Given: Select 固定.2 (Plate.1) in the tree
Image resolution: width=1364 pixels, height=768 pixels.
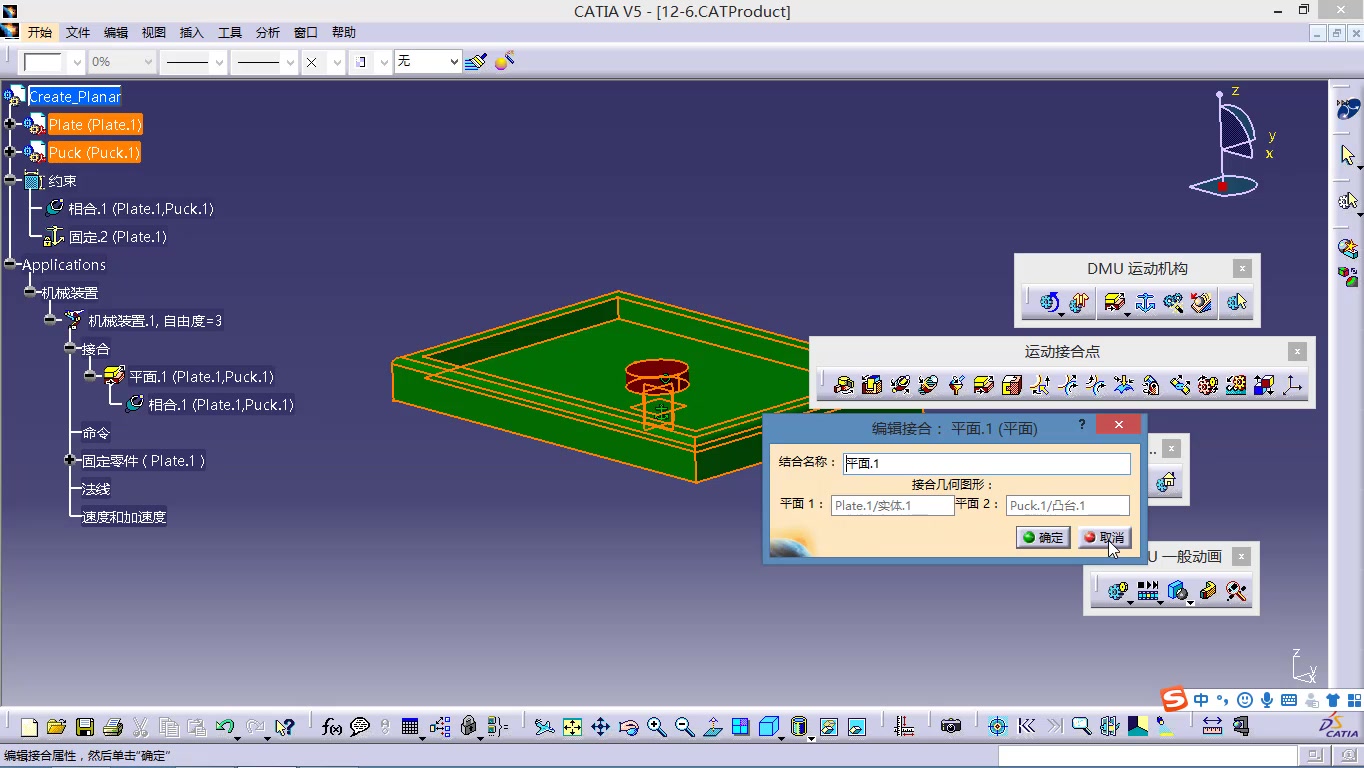Looking at the screenshot, I should (x=117, y=237).
